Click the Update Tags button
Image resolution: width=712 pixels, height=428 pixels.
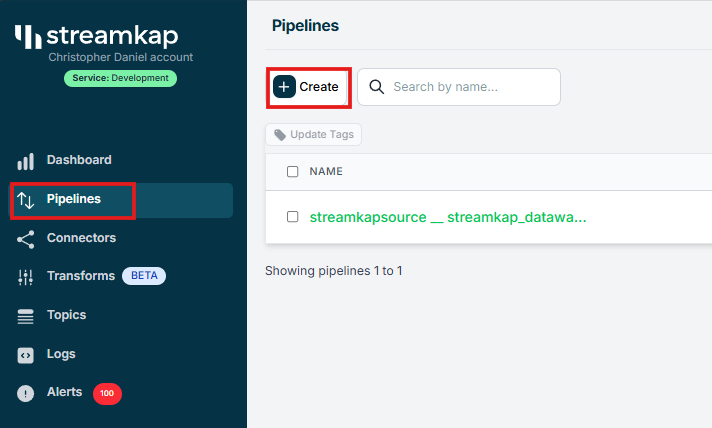(313, 135)
